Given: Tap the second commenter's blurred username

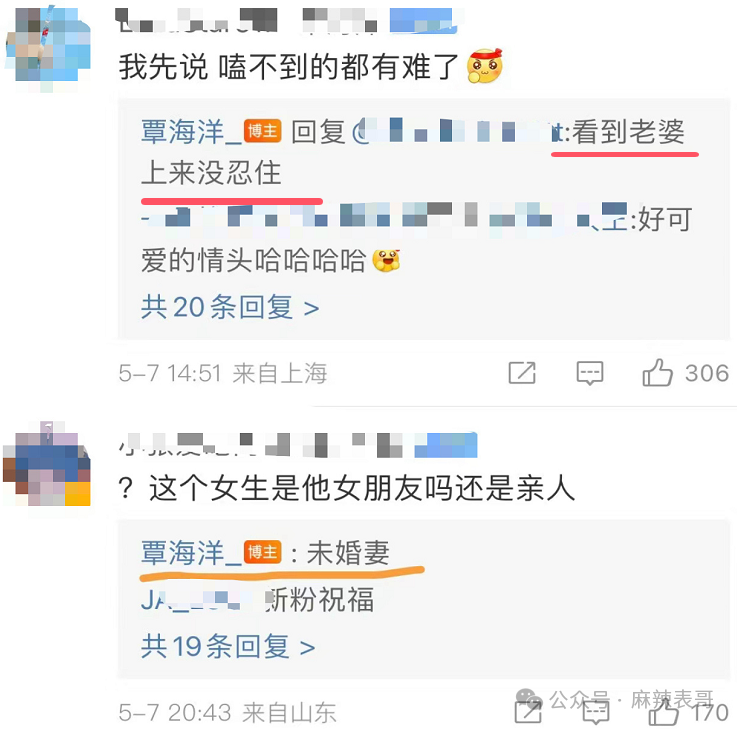Looking at the screenshot, I should pyautogui.click(x=298, y=445).
